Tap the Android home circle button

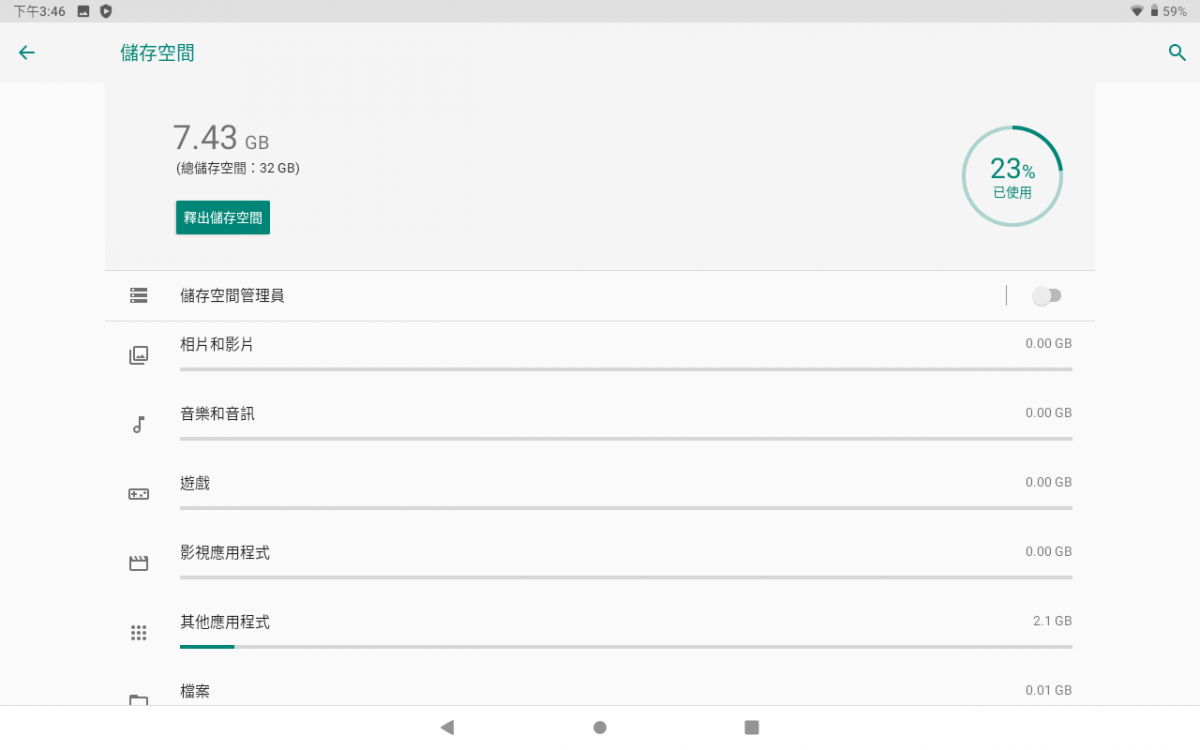600,728
